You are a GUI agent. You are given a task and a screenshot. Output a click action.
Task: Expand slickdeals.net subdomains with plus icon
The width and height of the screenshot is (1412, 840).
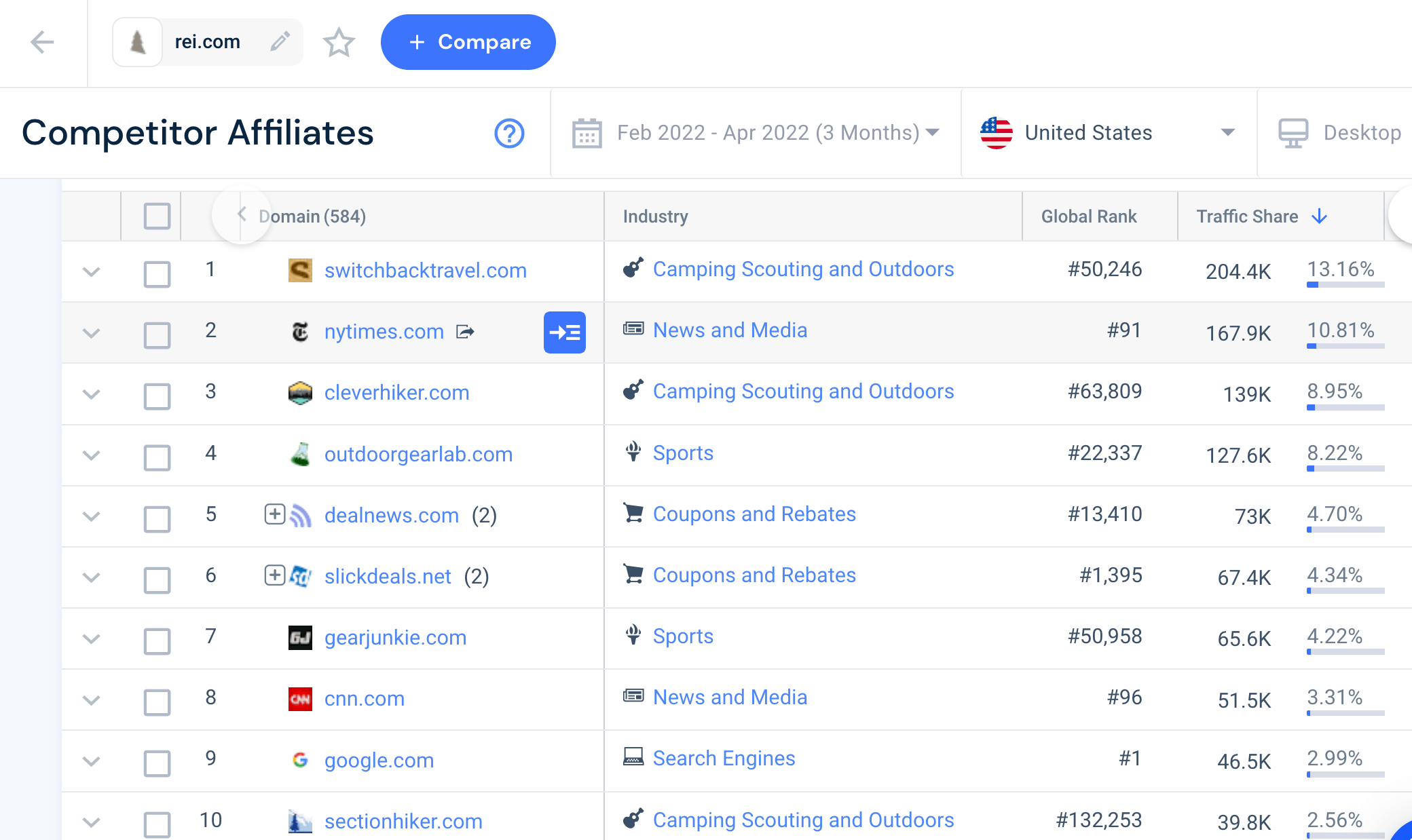click(x=274, y=575)
